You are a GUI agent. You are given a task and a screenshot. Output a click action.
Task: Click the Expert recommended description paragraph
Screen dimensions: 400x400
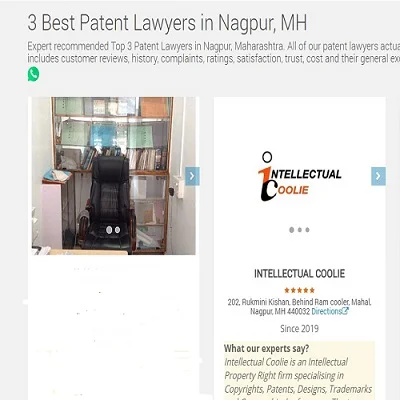click(214, 52)
